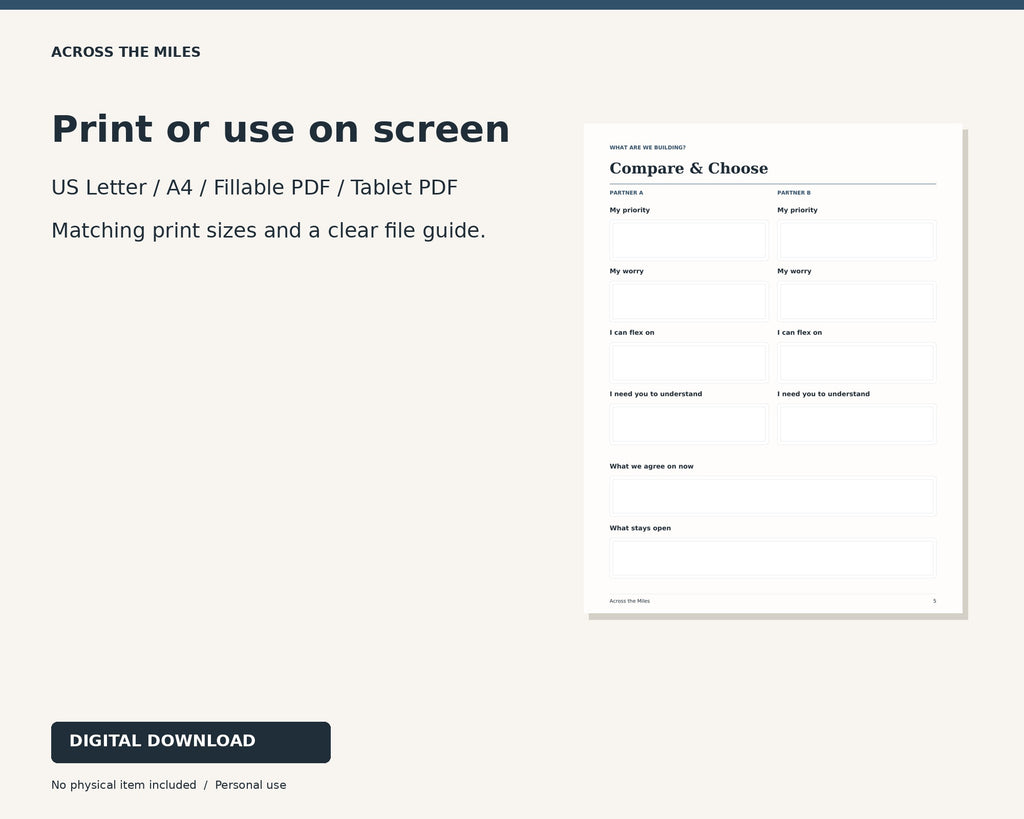Click the 'US Letter / A4 / Fillable PDF' line
The image size is (1024, 819).
[x=254, y=187]
